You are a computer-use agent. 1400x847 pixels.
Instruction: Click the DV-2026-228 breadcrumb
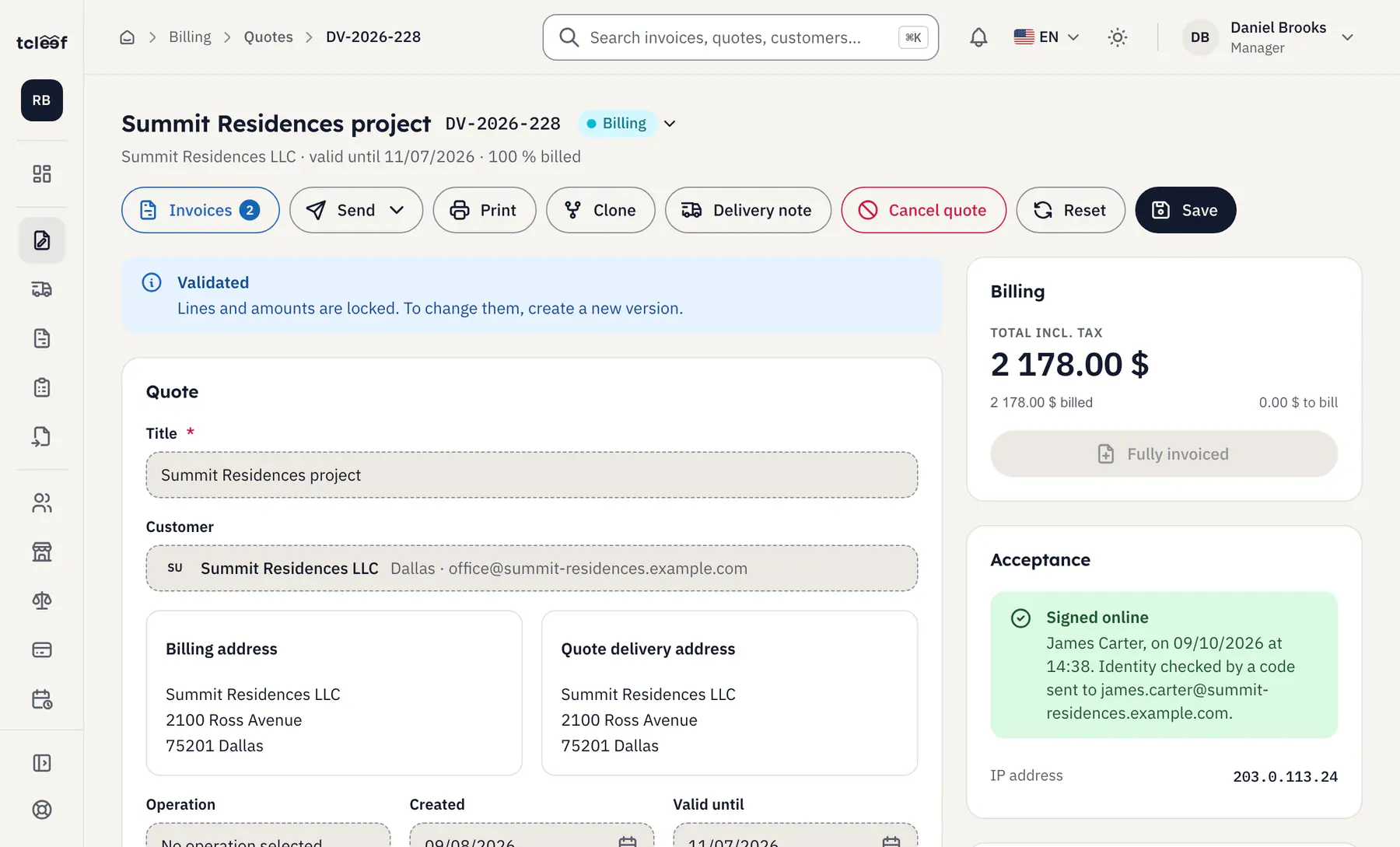coord(373,37)
